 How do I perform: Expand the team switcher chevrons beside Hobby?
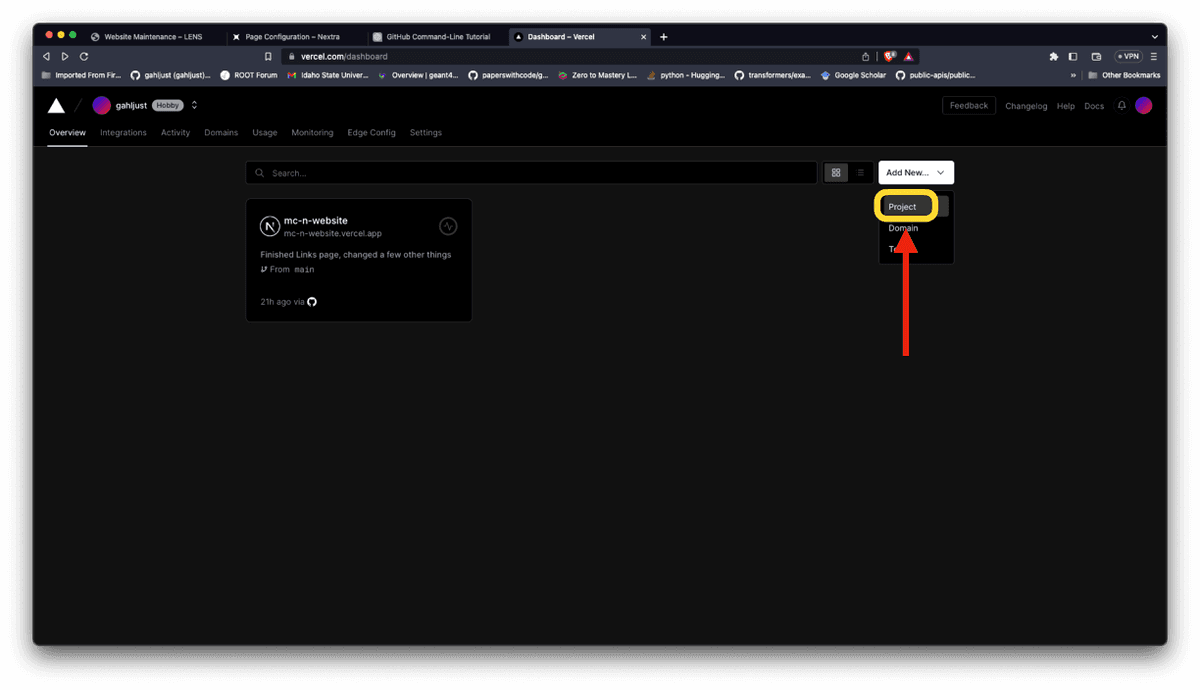194,106
